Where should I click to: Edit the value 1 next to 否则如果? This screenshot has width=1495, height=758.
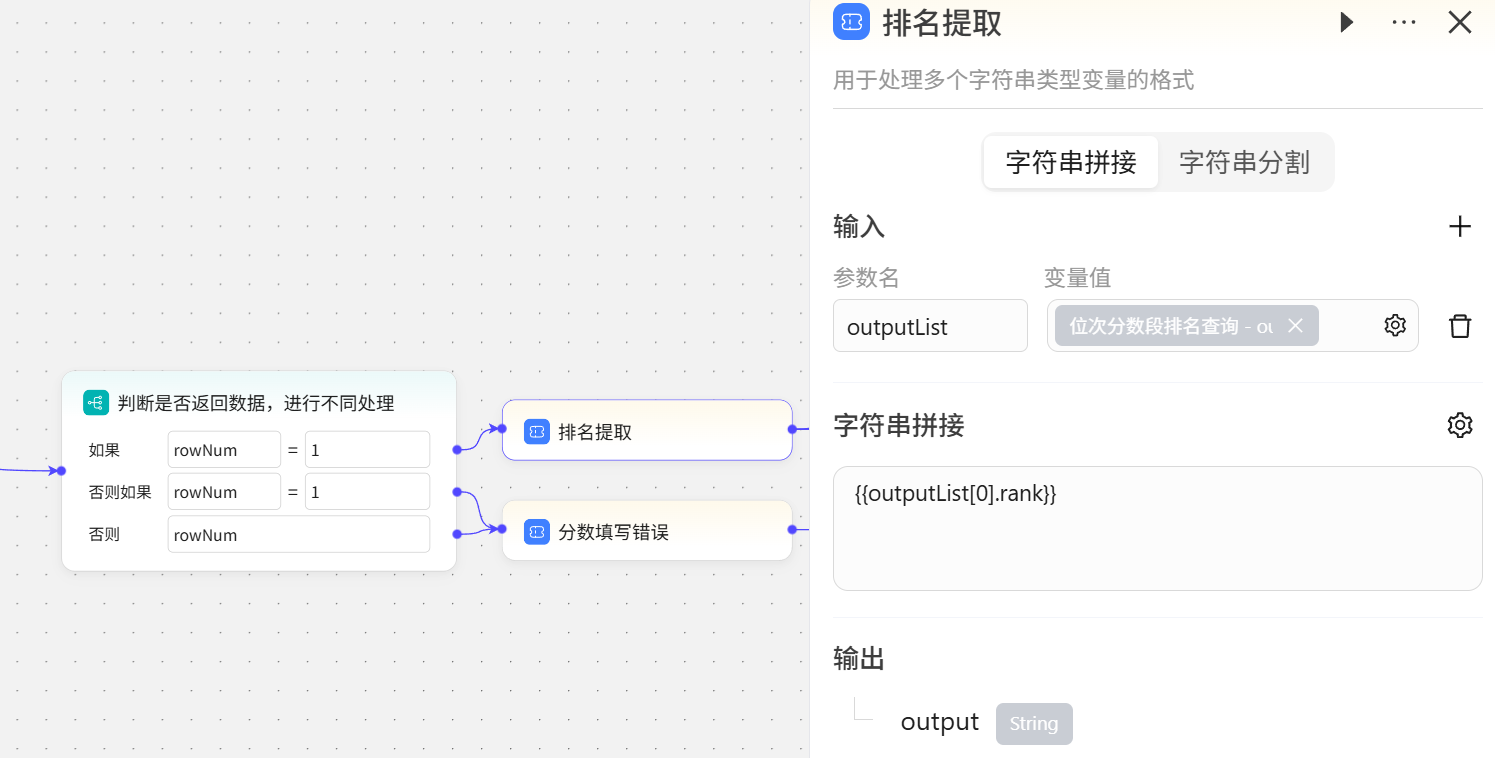click(x=367, y=491)
